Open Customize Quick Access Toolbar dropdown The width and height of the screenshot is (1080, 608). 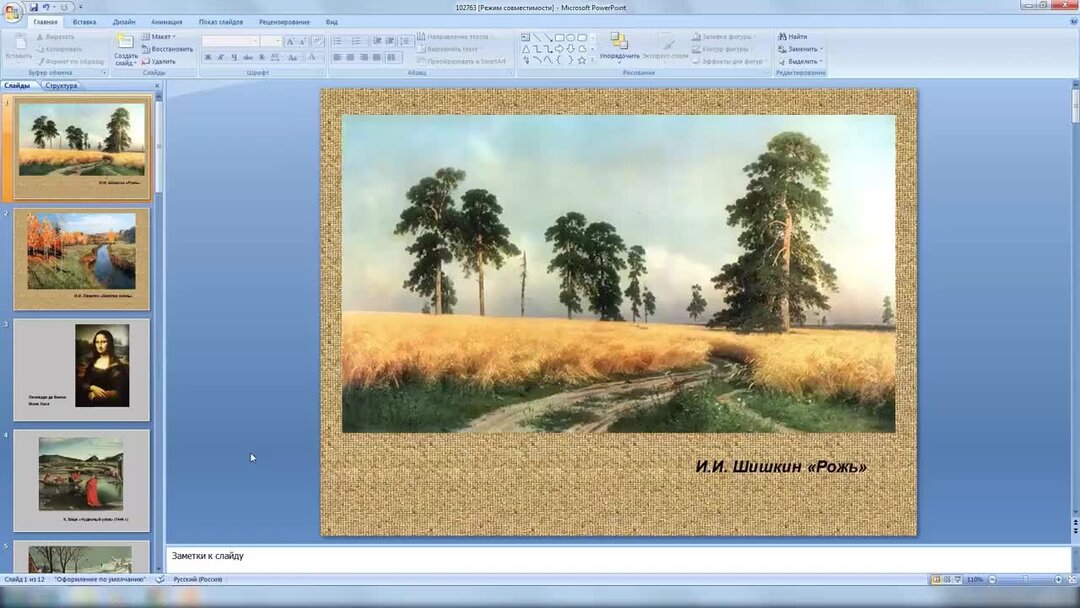[x=81, y=8]
